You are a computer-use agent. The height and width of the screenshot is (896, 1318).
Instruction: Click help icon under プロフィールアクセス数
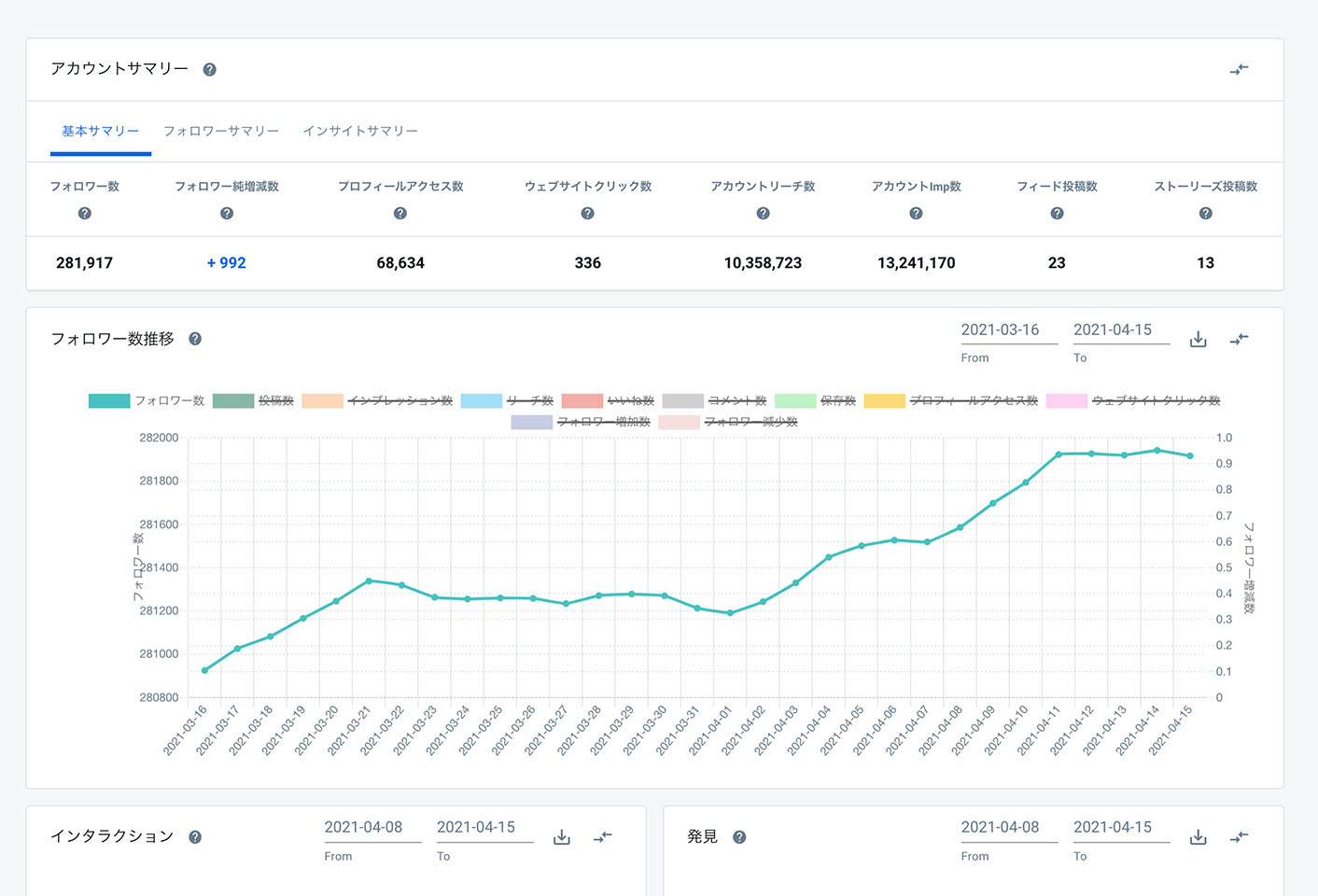(x=400, y=214)
